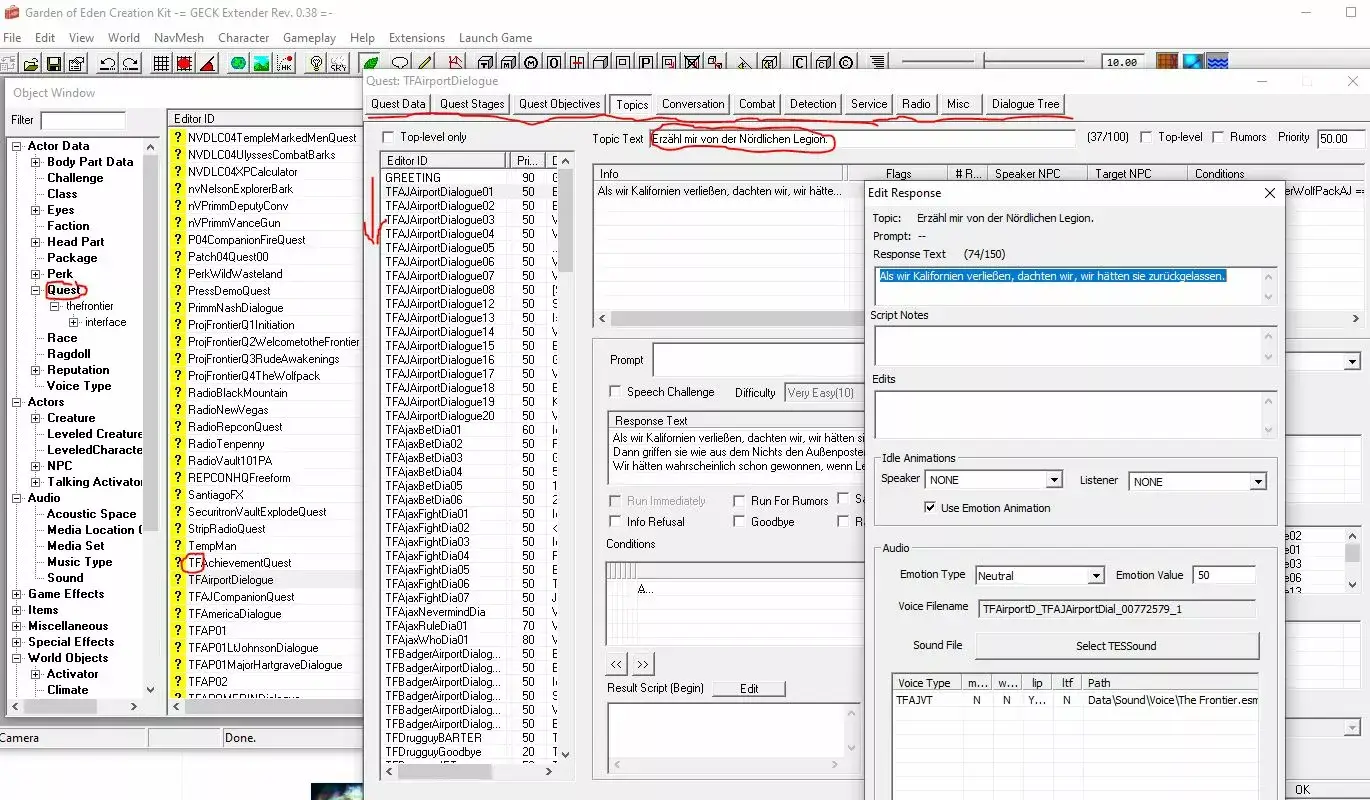The image size is (1370, 800).
Task: Open the Gameplay menu
Action: (310, 38)
